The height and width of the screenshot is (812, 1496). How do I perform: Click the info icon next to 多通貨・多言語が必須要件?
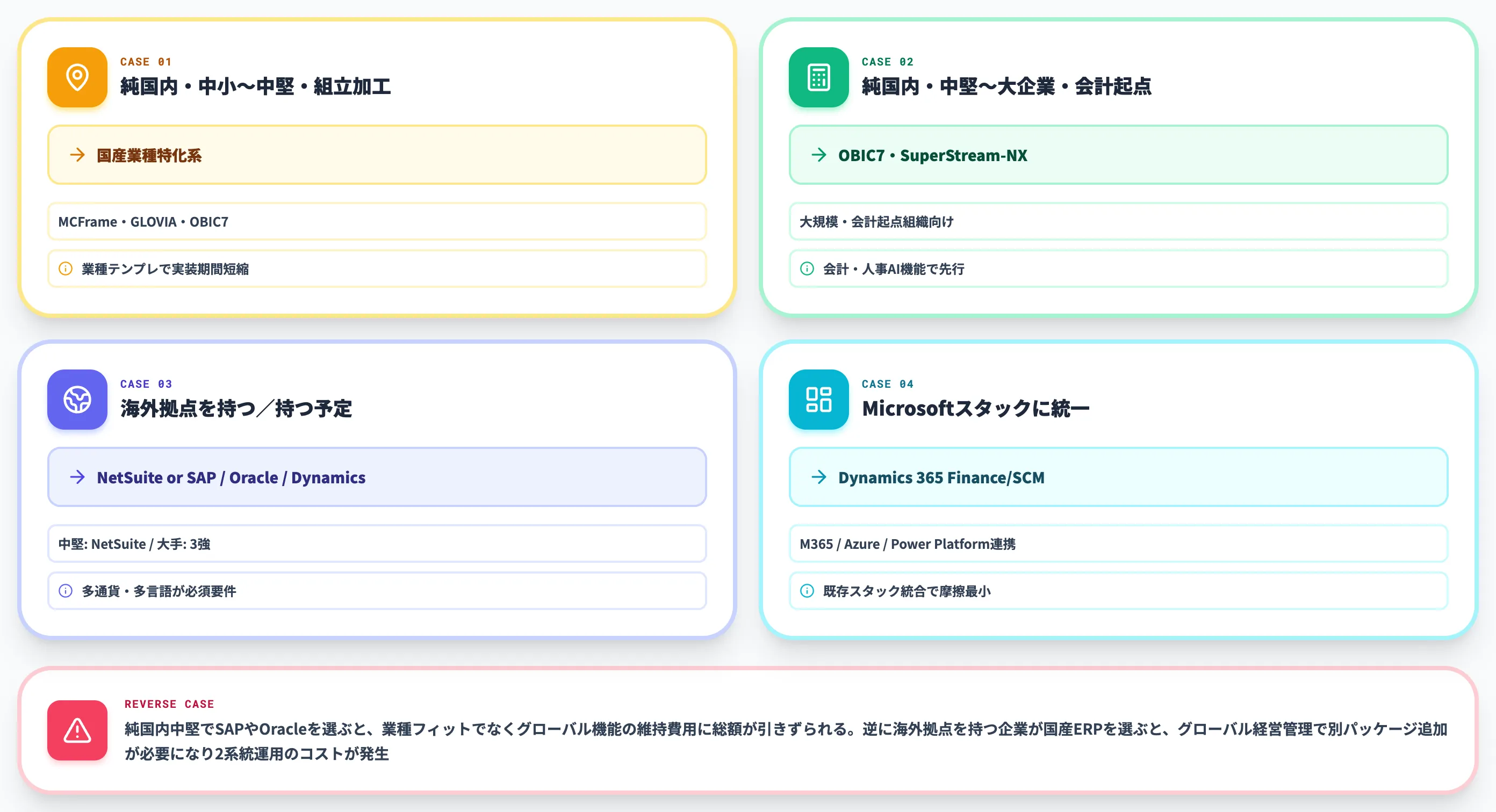point(66,591)
